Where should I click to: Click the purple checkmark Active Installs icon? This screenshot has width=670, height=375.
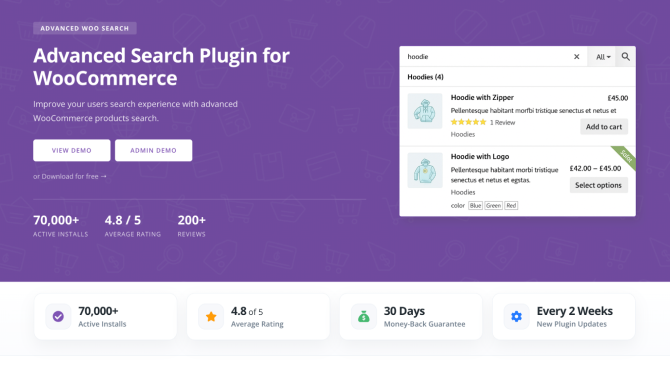tap(58, 316)
